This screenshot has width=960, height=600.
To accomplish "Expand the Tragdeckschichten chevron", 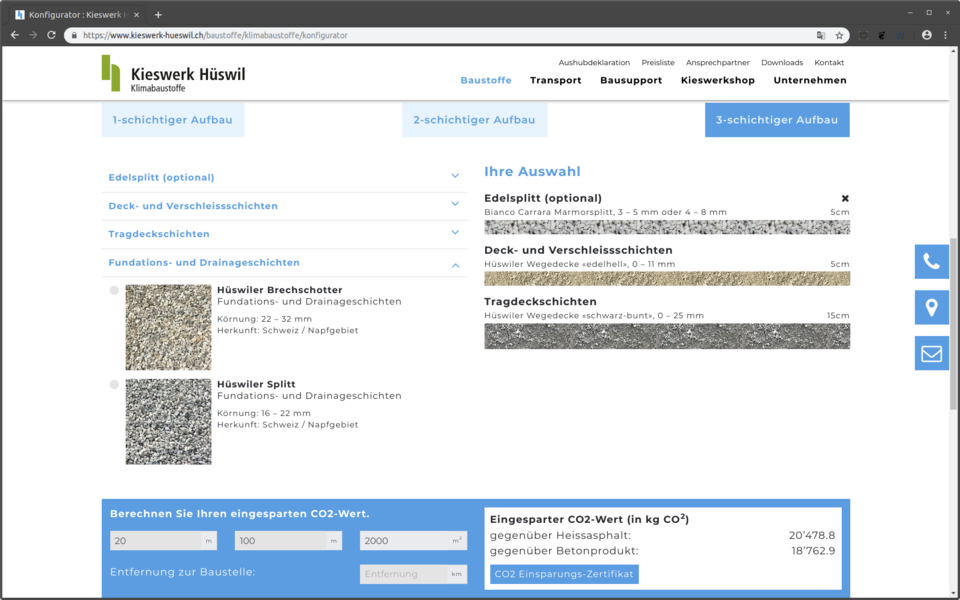I will [455, 232].
